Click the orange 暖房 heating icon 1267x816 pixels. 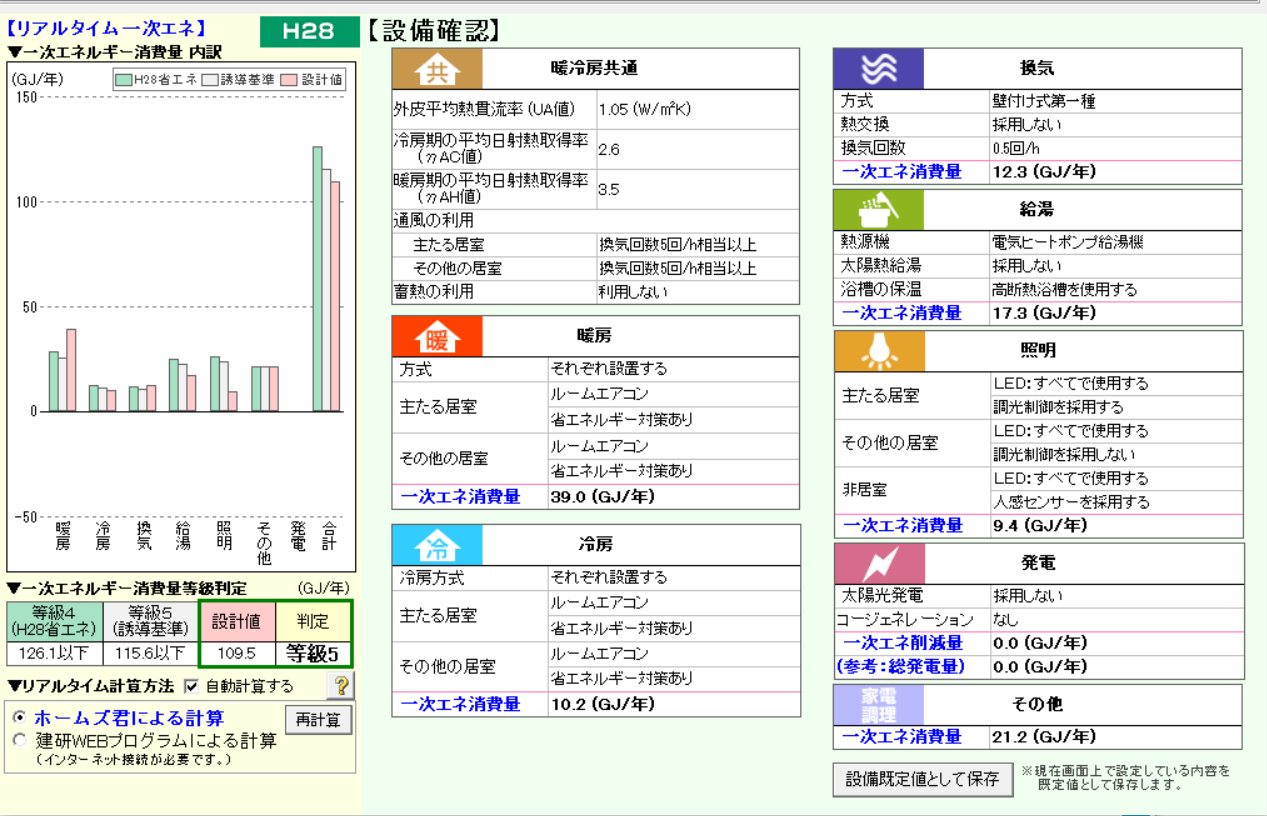[437, 337]
